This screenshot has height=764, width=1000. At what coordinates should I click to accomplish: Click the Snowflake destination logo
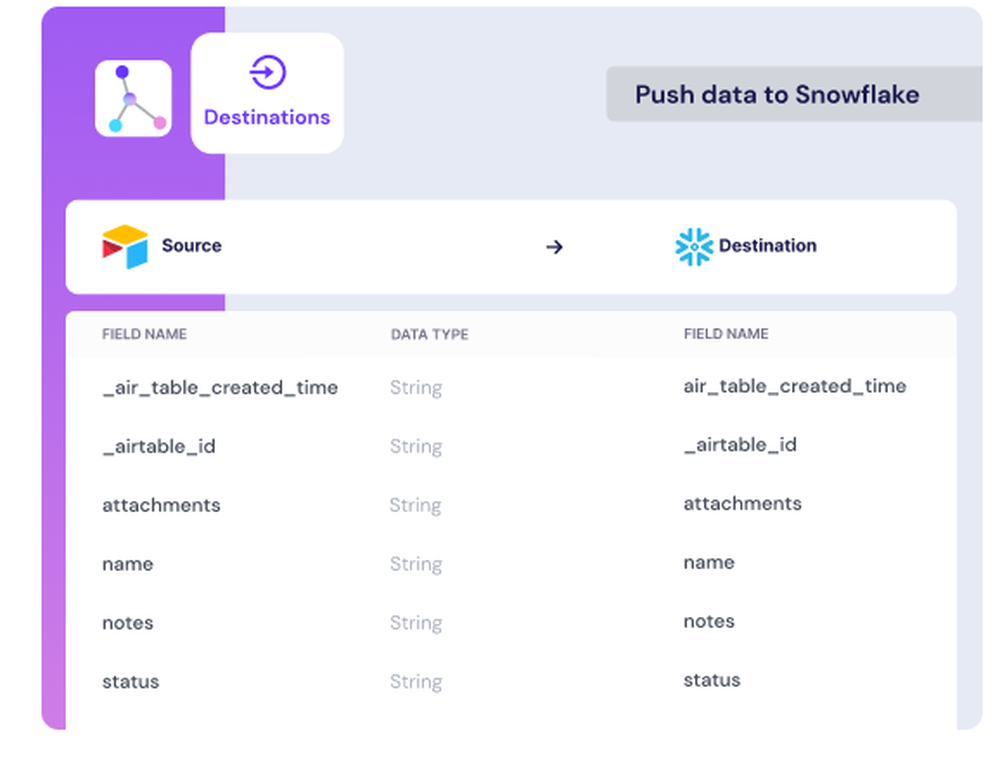[x=694, y=246]
